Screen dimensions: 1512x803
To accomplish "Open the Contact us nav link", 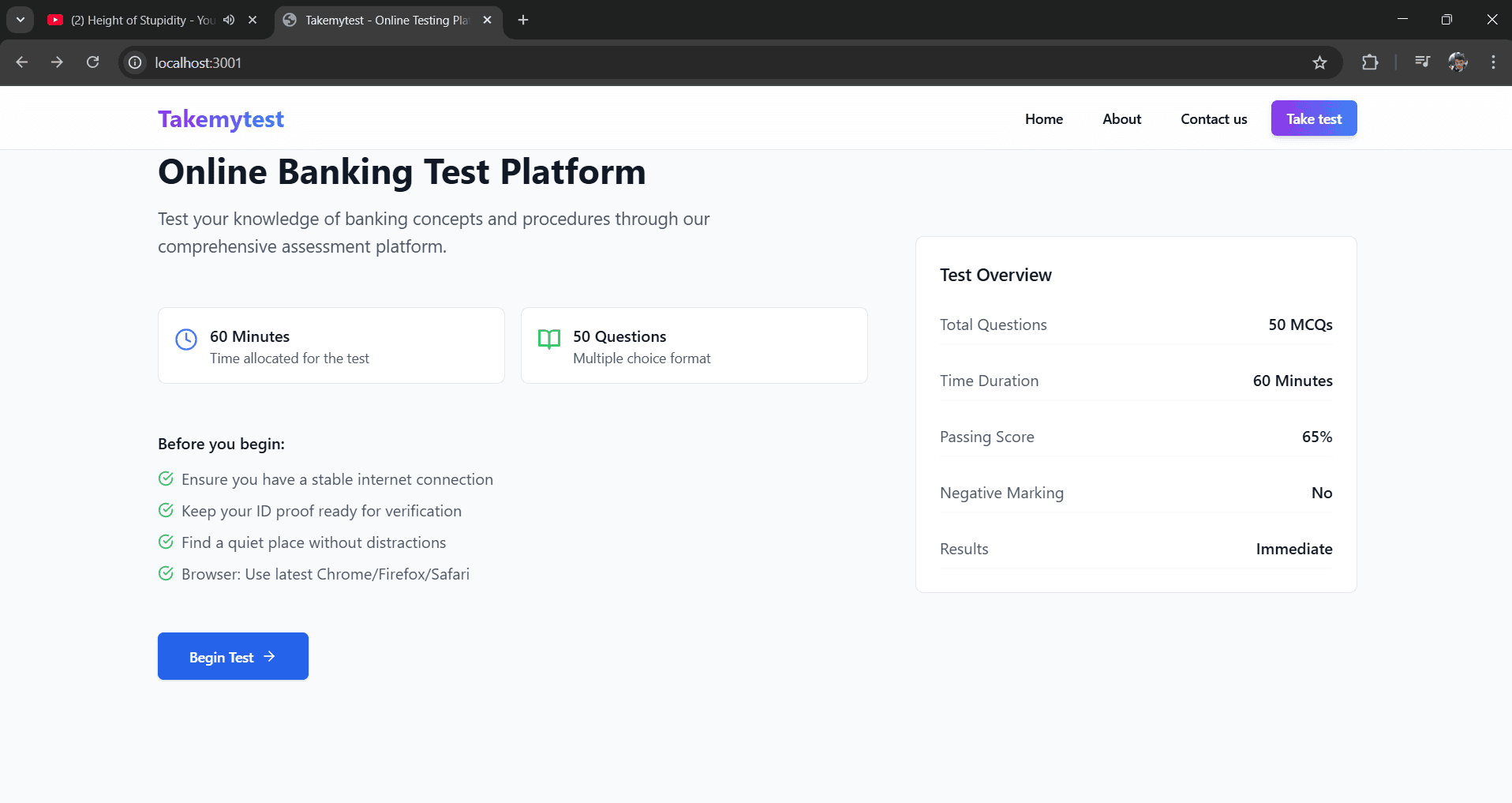I will pos(1214,119).
